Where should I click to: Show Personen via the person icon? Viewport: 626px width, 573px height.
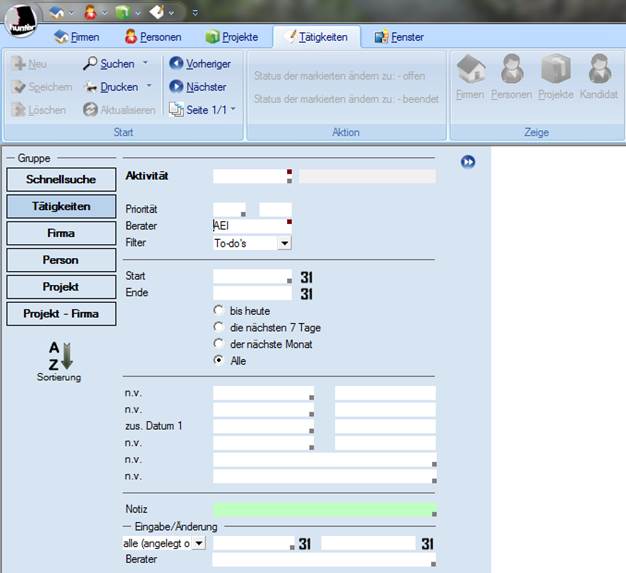512,69
